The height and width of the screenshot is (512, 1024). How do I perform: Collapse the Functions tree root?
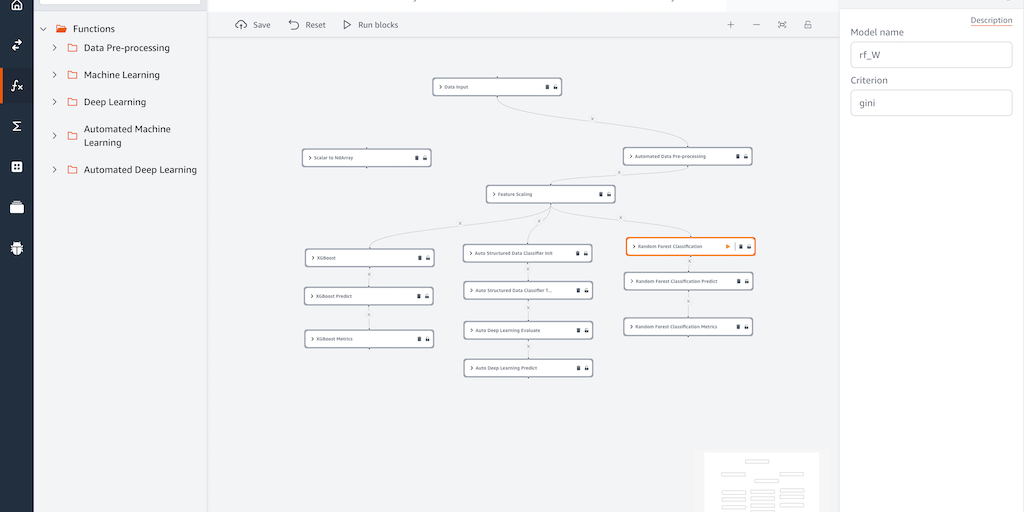(43, 29)
